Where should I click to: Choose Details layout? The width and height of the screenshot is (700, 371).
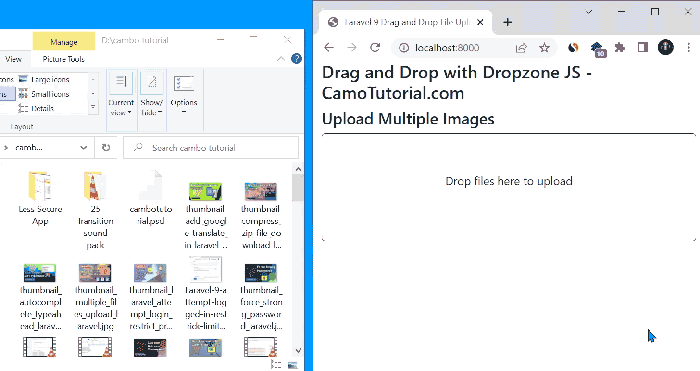[36, 108]
